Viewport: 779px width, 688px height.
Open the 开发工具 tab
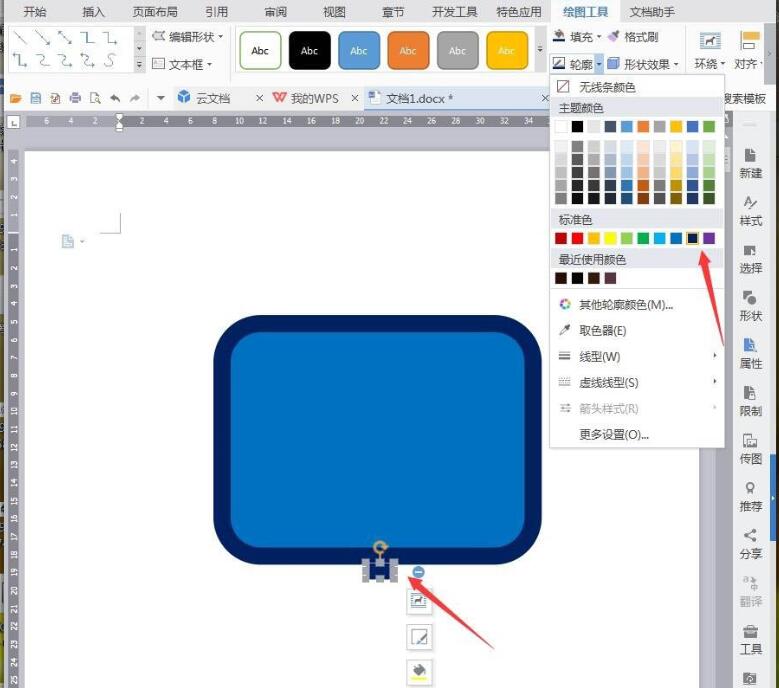(455, 11)
